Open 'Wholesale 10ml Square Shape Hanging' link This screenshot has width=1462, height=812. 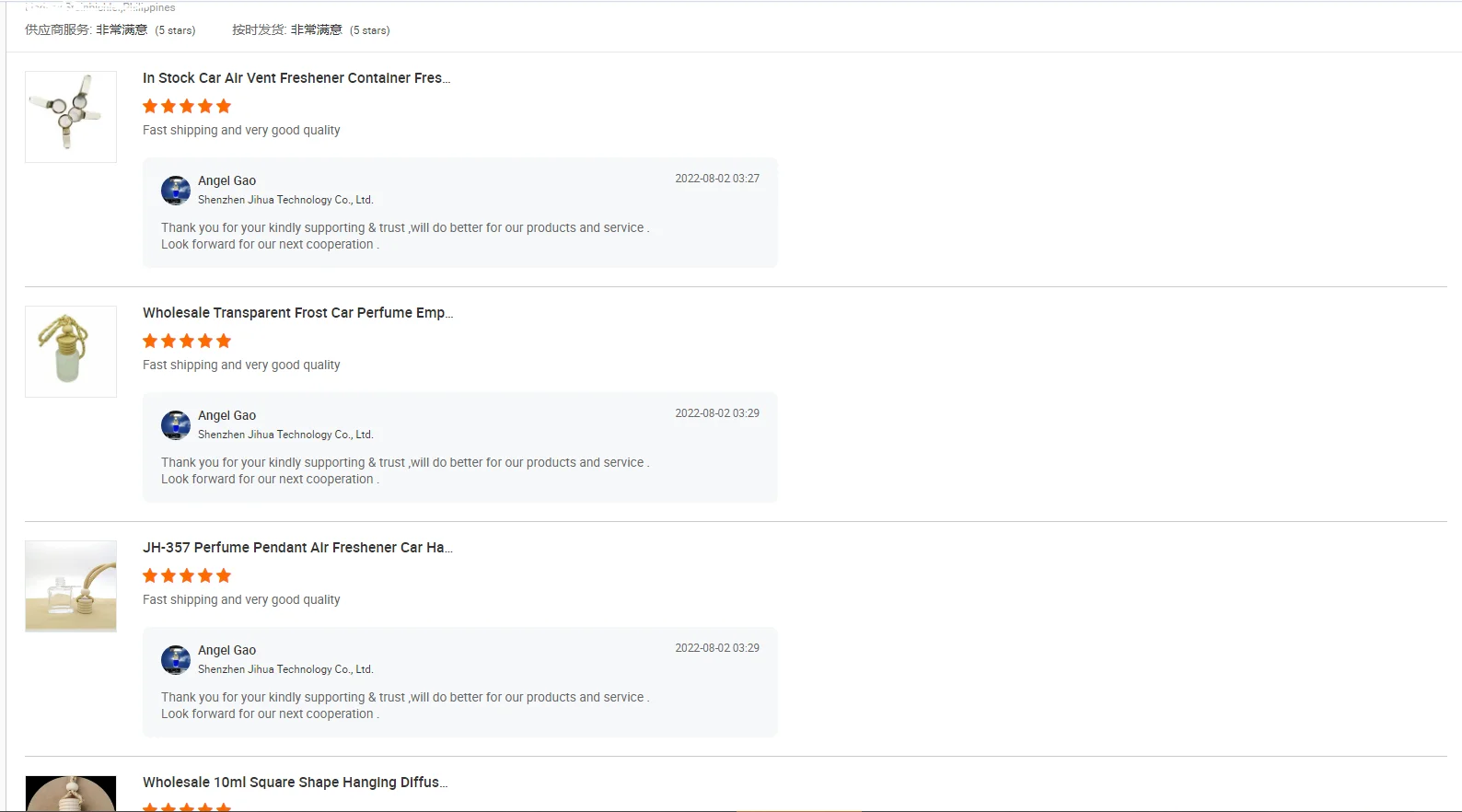tap(296, 783)
